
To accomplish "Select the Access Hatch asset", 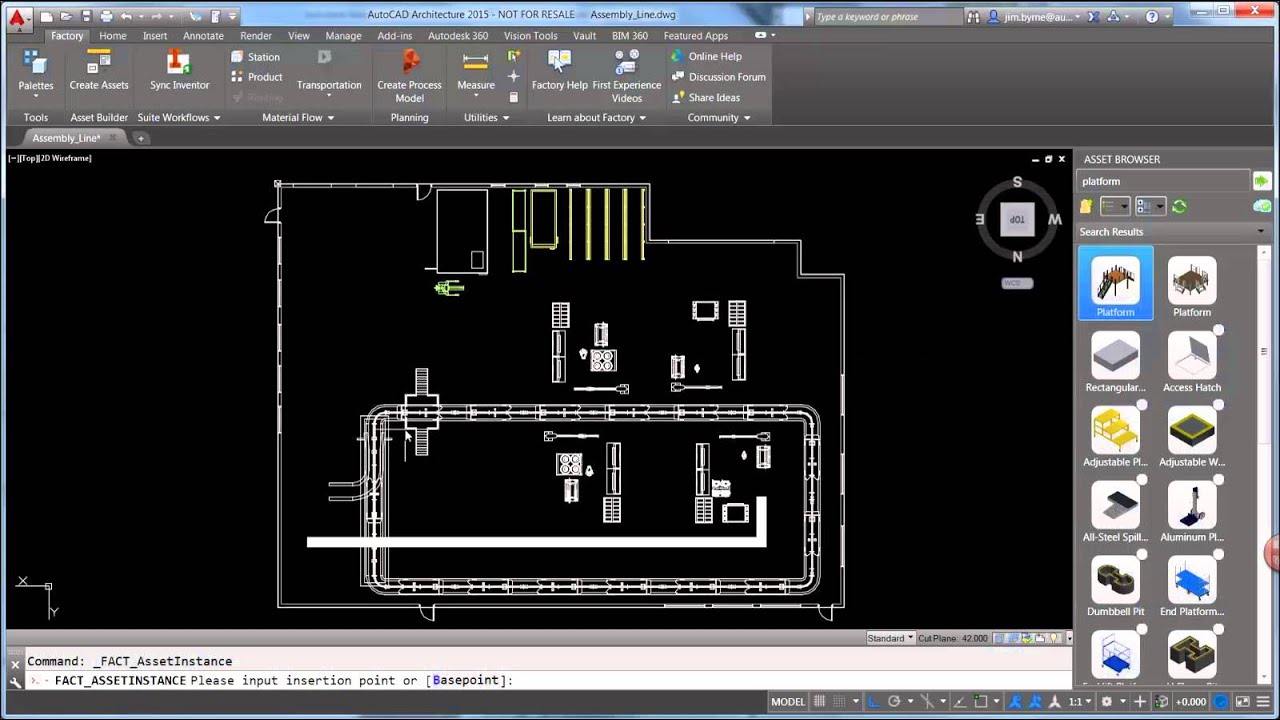I will [x=1192, y=360].
